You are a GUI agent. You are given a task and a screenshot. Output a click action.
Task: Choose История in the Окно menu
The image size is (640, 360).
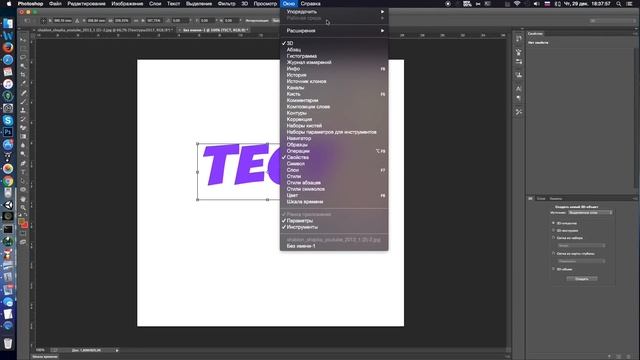pos(334,75)
